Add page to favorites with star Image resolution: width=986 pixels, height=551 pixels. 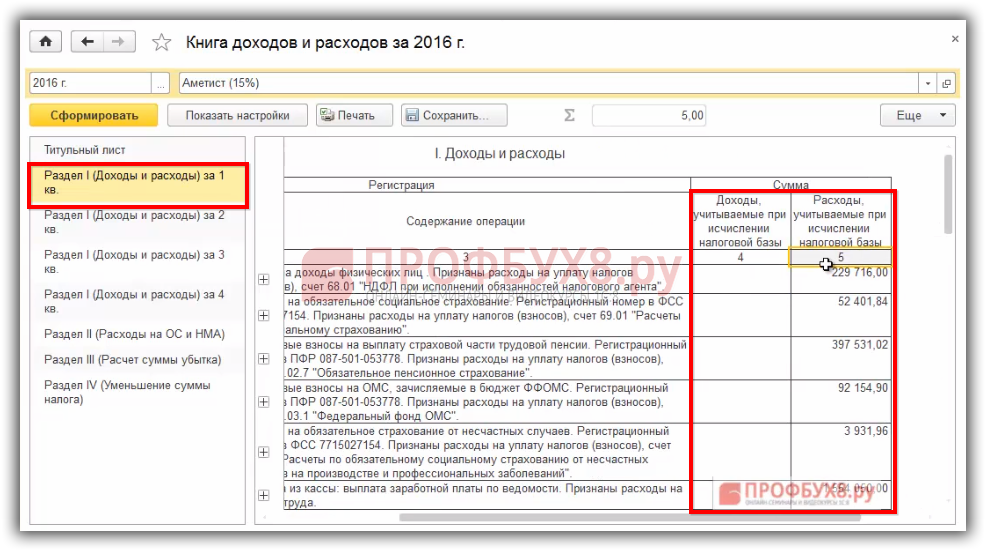pyautogui.click(x=161, y=43)
